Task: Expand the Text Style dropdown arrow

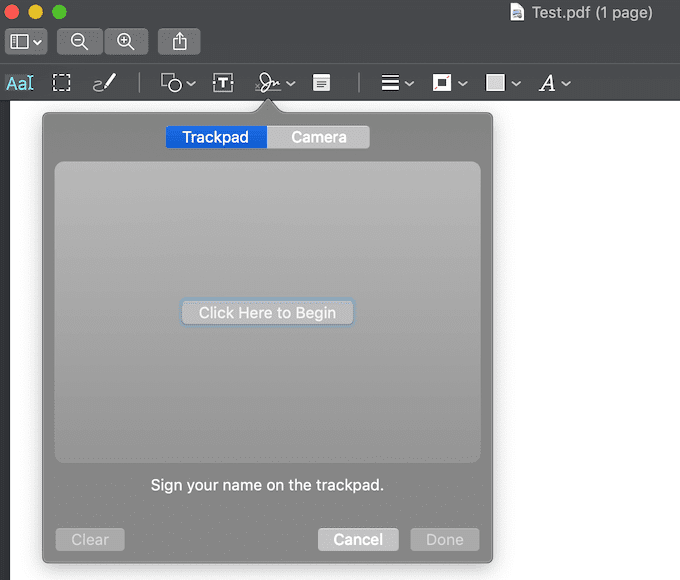Action: (x=566, y=83)
